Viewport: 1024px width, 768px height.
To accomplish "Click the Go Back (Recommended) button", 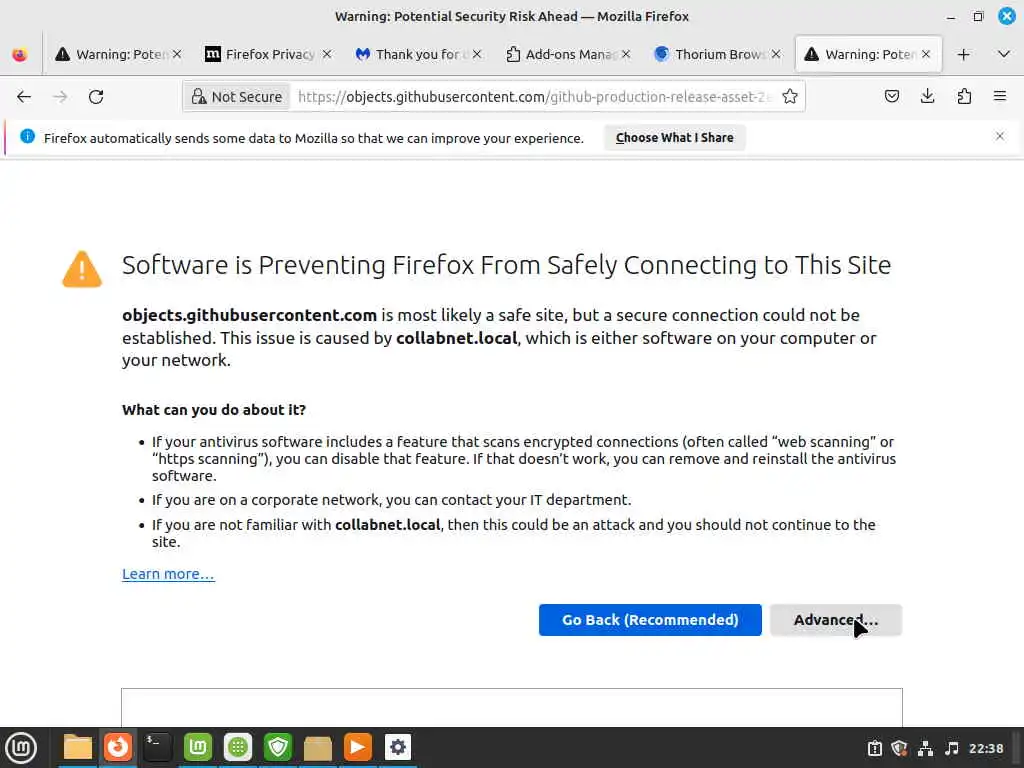I will [x=650, y=620].
